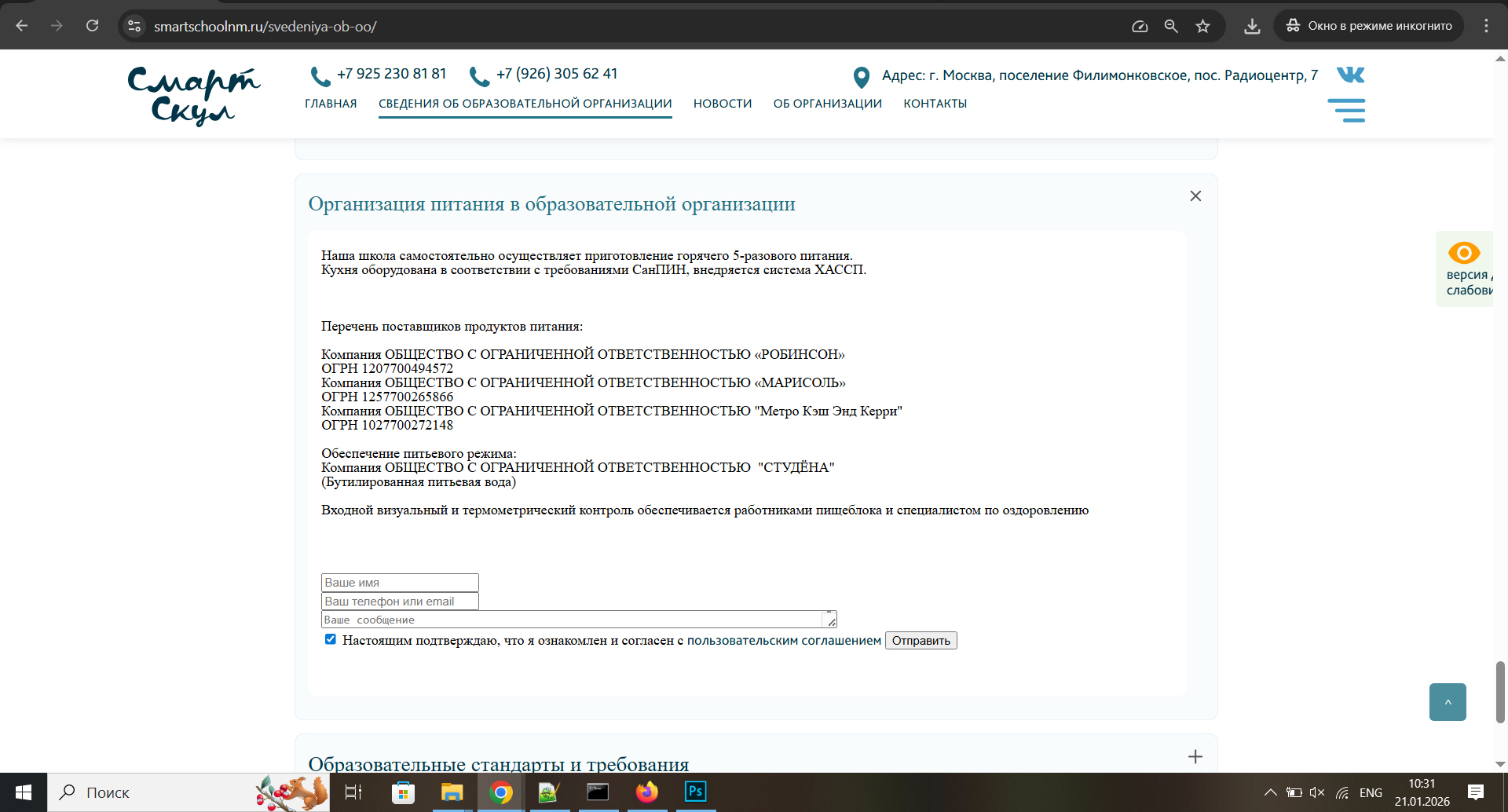Click the page vertical scrollbar thumb

coord(1500,691)
